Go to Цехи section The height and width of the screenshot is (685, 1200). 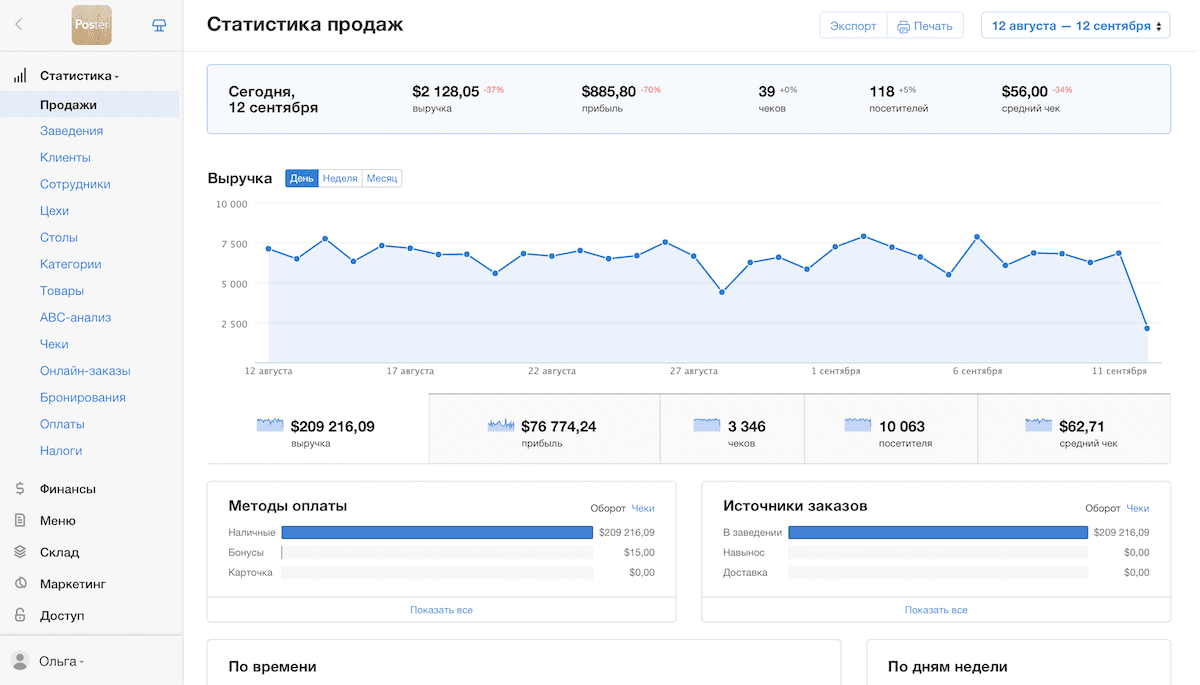point(54,211)
